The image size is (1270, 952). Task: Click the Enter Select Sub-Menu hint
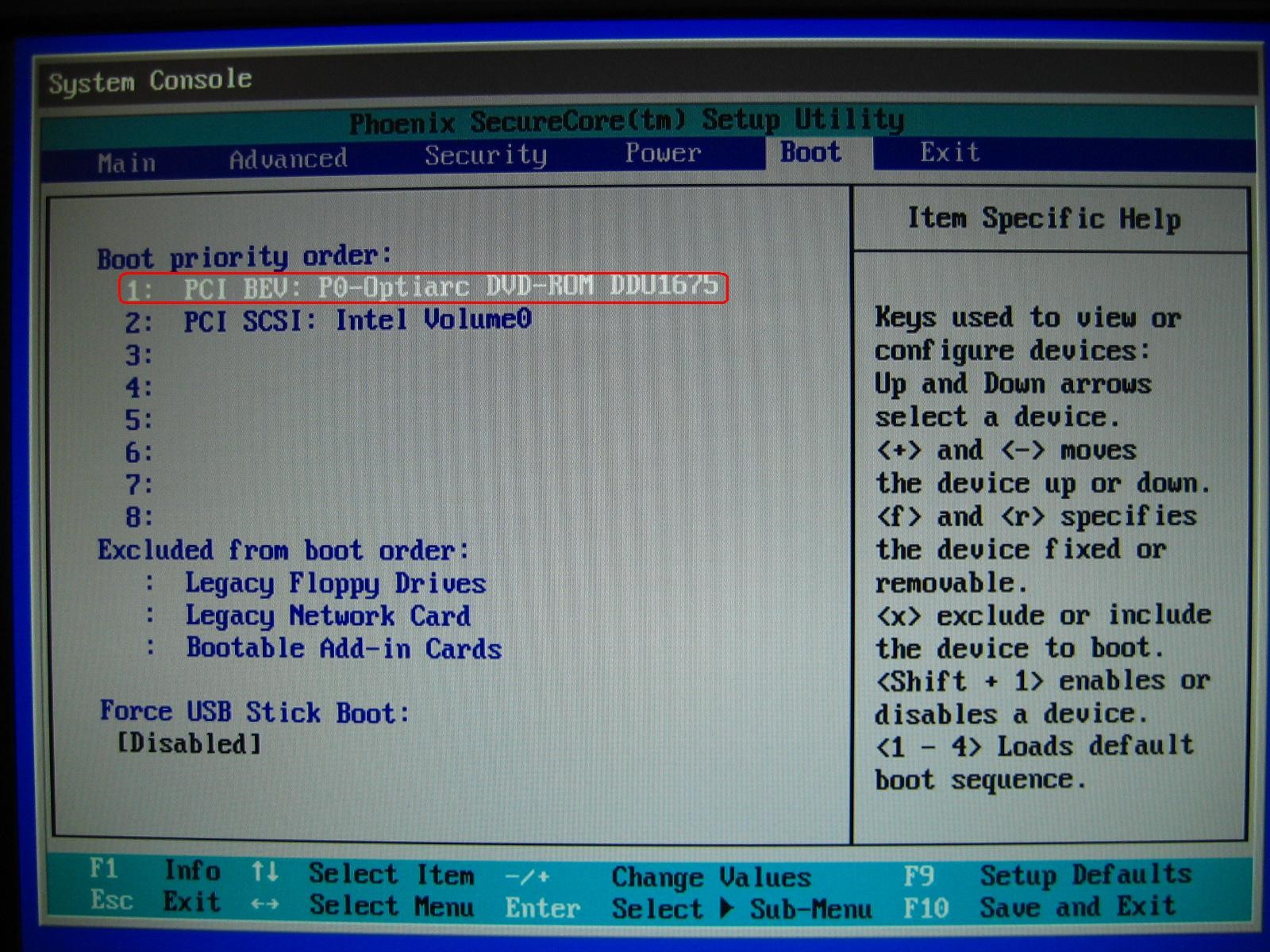pos(688,908)
